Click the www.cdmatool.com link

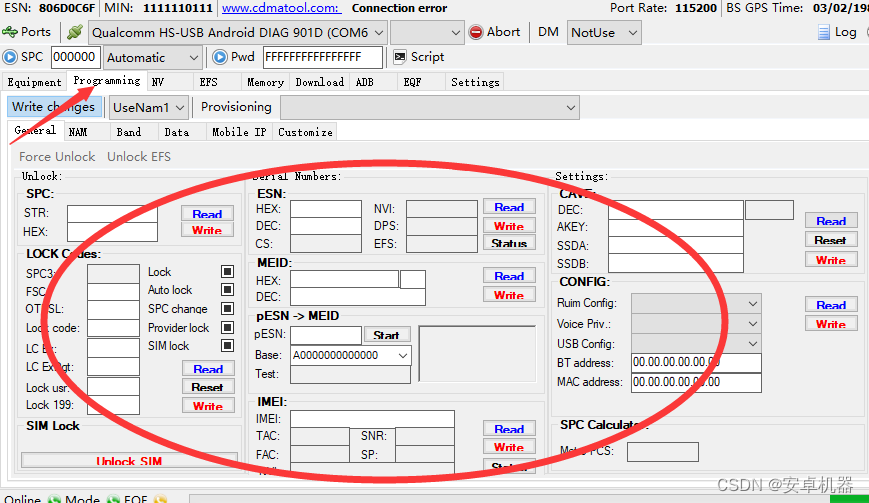(x=281, y=8)
